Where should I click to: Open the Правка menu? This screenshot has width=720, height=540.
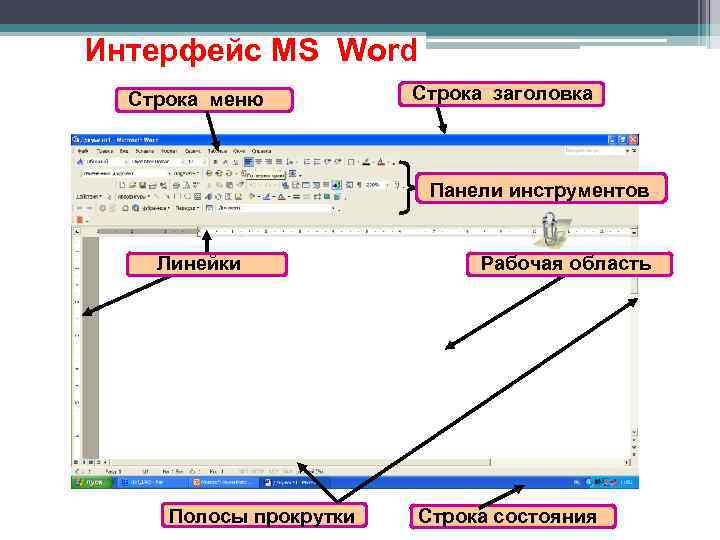pyautogui.click(x=105, y=151)
